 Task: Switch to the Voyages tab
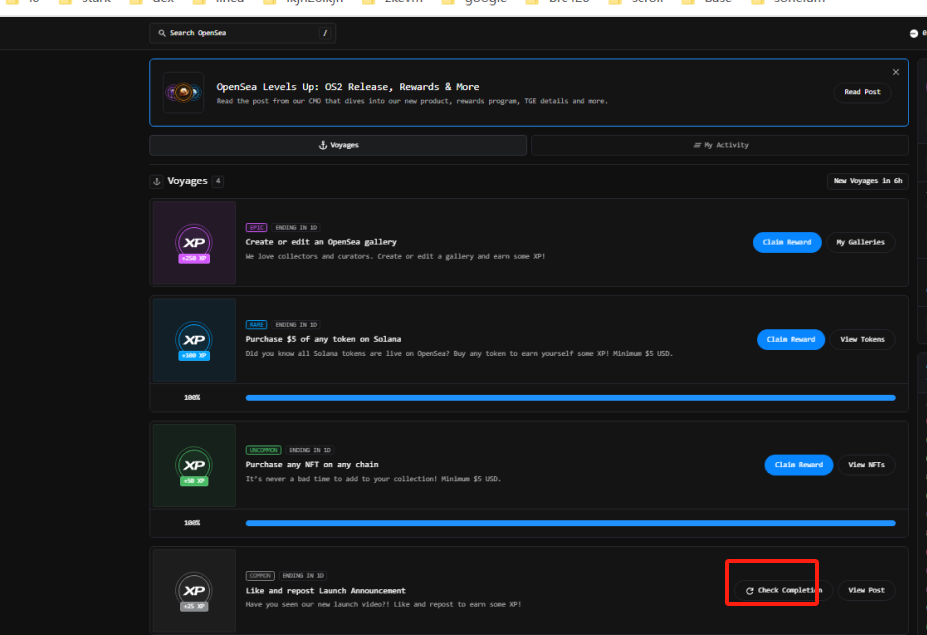click(338, 145)
